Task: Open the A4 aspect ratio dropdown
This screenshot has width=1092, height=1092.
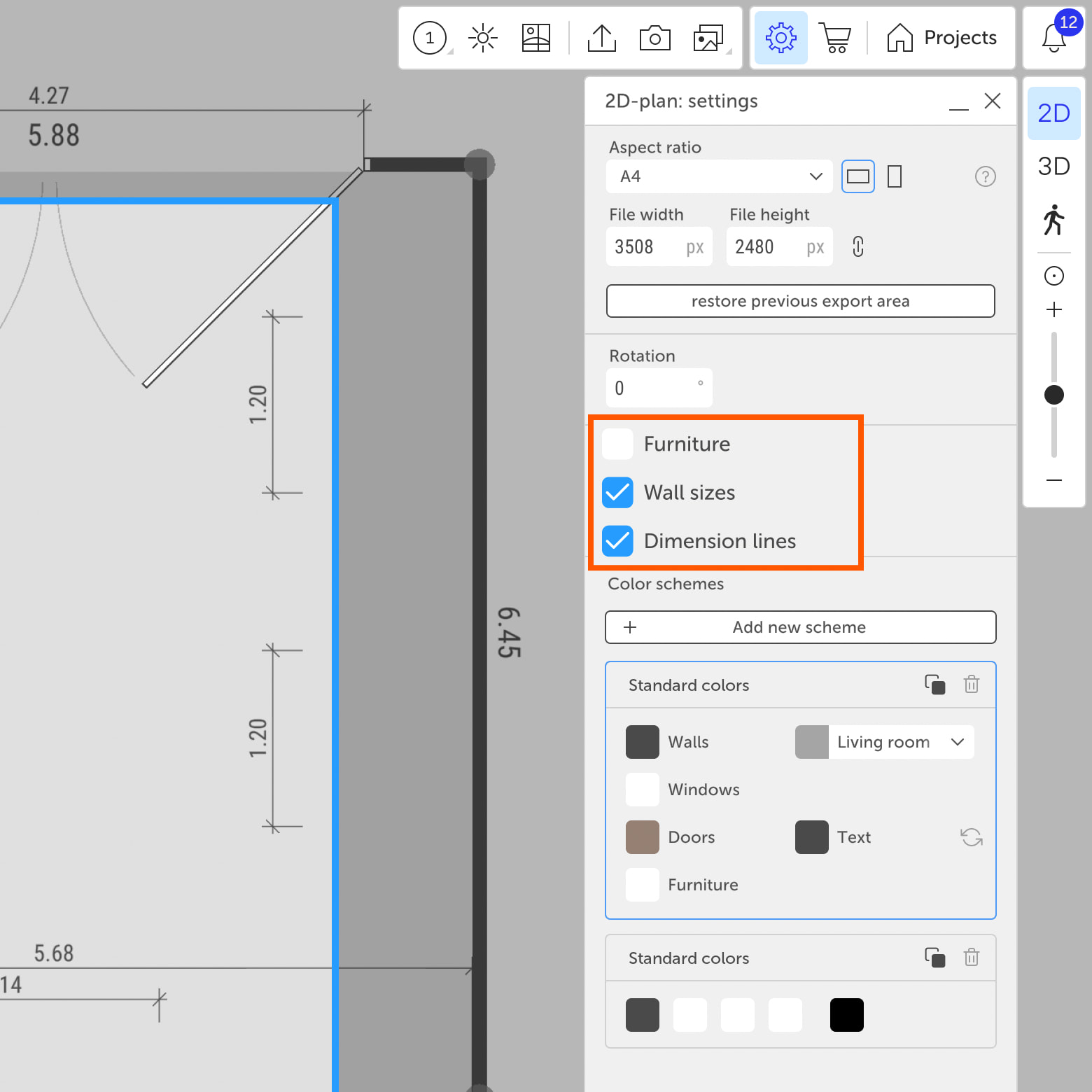Action: pos(719,176)
